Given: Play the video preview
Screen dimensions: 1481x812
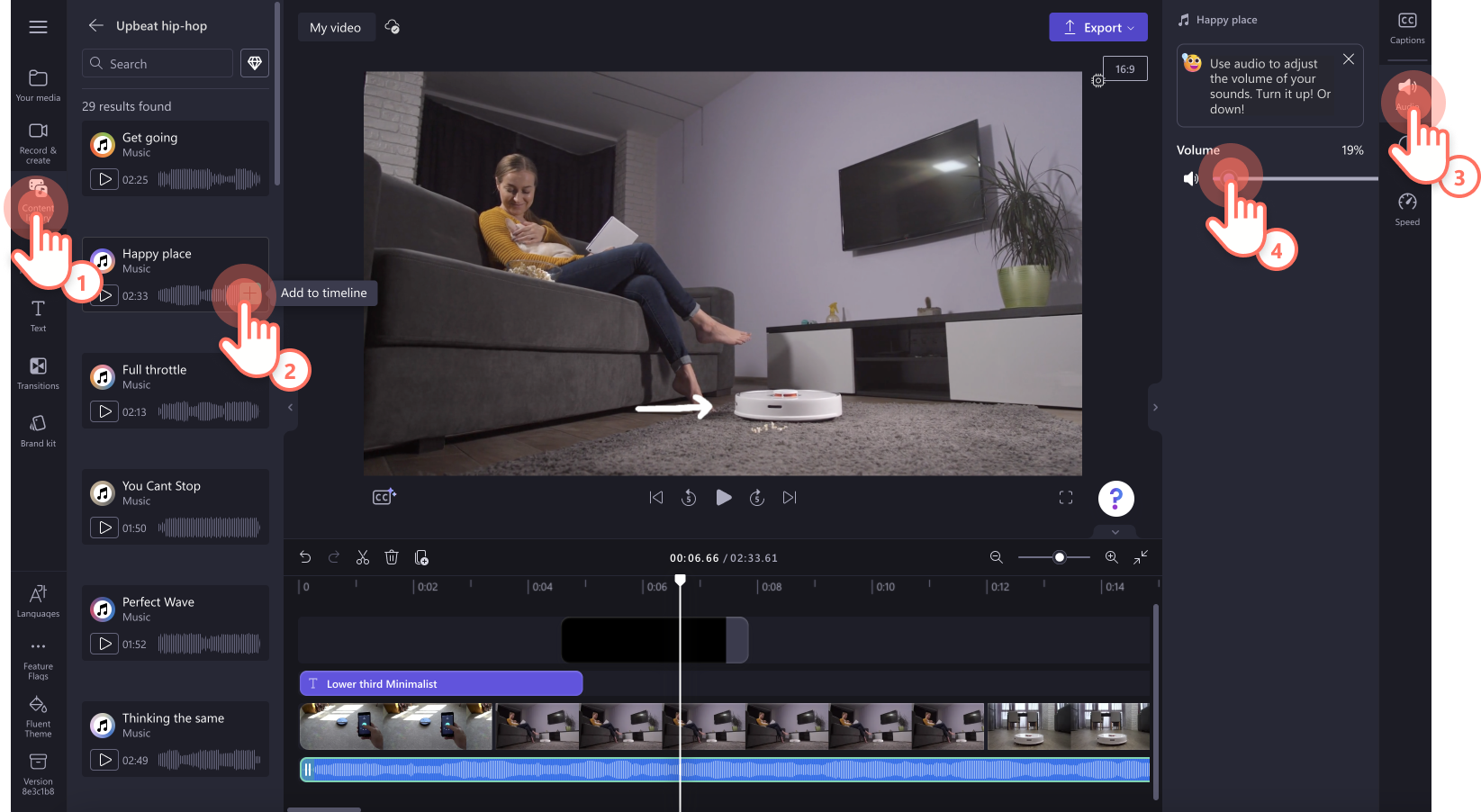Looking at the screenshot, I should (x=723, y=498).
